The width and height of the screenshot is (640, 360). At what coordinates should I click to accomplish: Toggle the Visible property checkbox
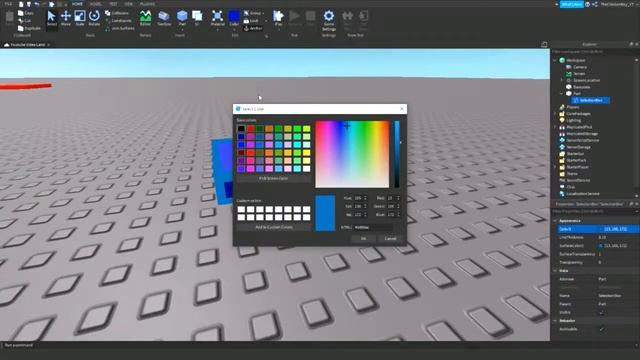point(601,312)
